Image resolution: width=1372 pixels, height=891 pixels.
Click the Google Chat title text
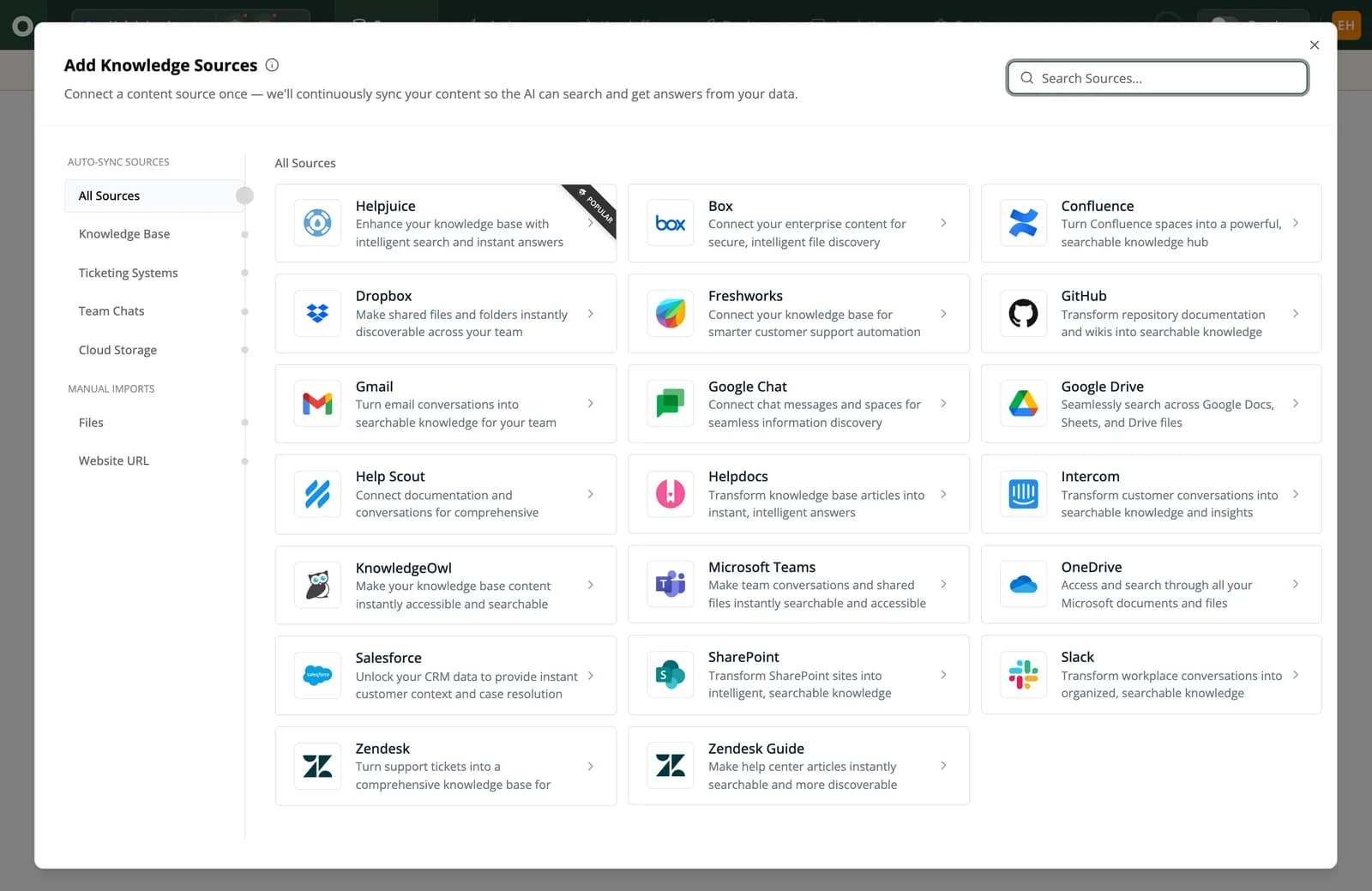point(747,387)
